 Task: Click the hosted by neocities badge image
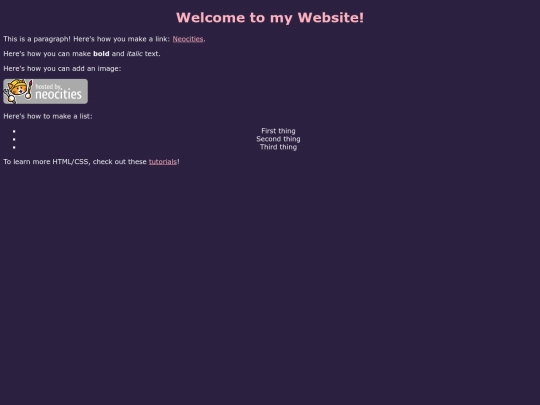pos(45,91)
